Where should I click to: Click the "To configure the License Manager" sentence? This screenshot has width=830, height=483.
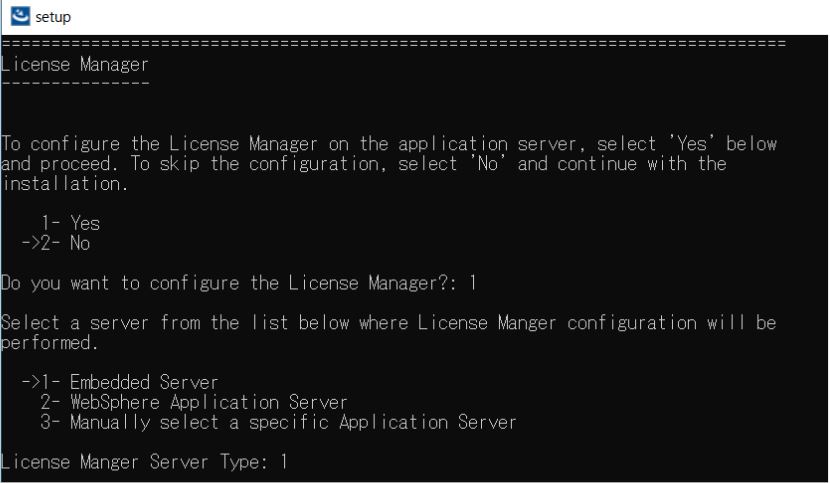tap(388, 144)
